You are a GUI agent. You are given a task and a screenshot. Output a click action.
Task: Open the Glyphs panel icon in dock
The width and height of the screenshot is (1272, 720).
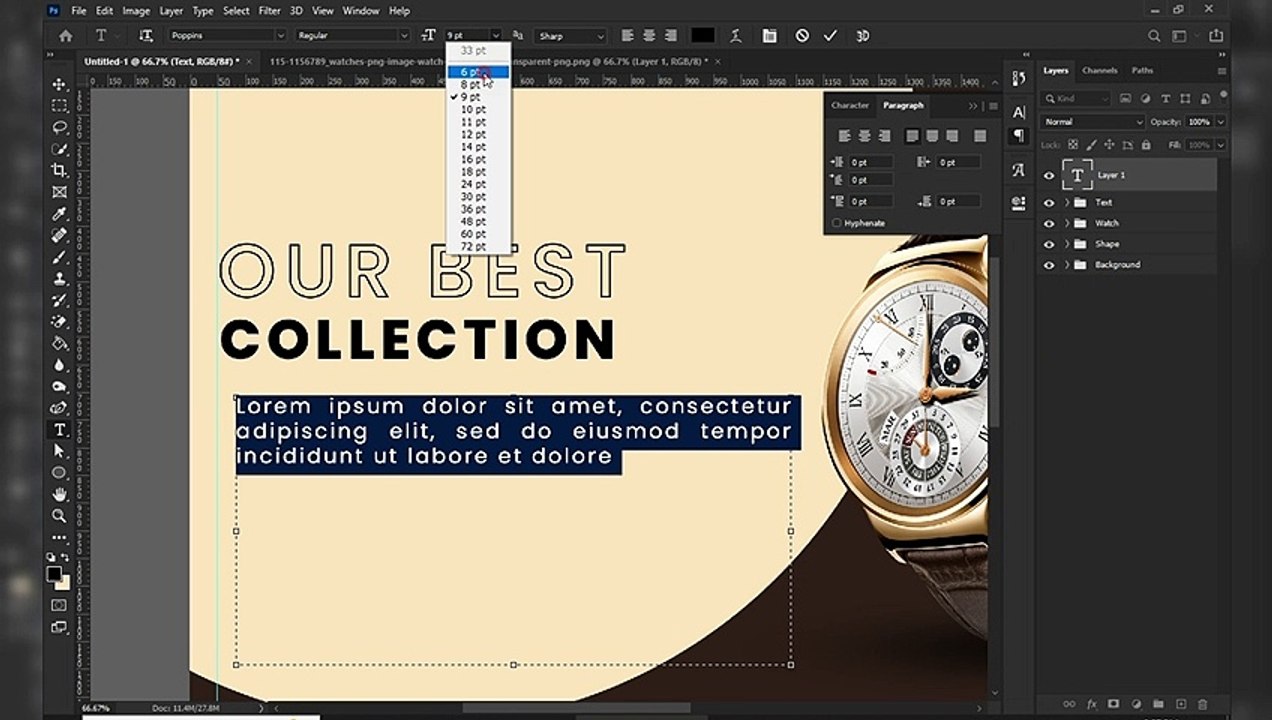pos(1019,170)
